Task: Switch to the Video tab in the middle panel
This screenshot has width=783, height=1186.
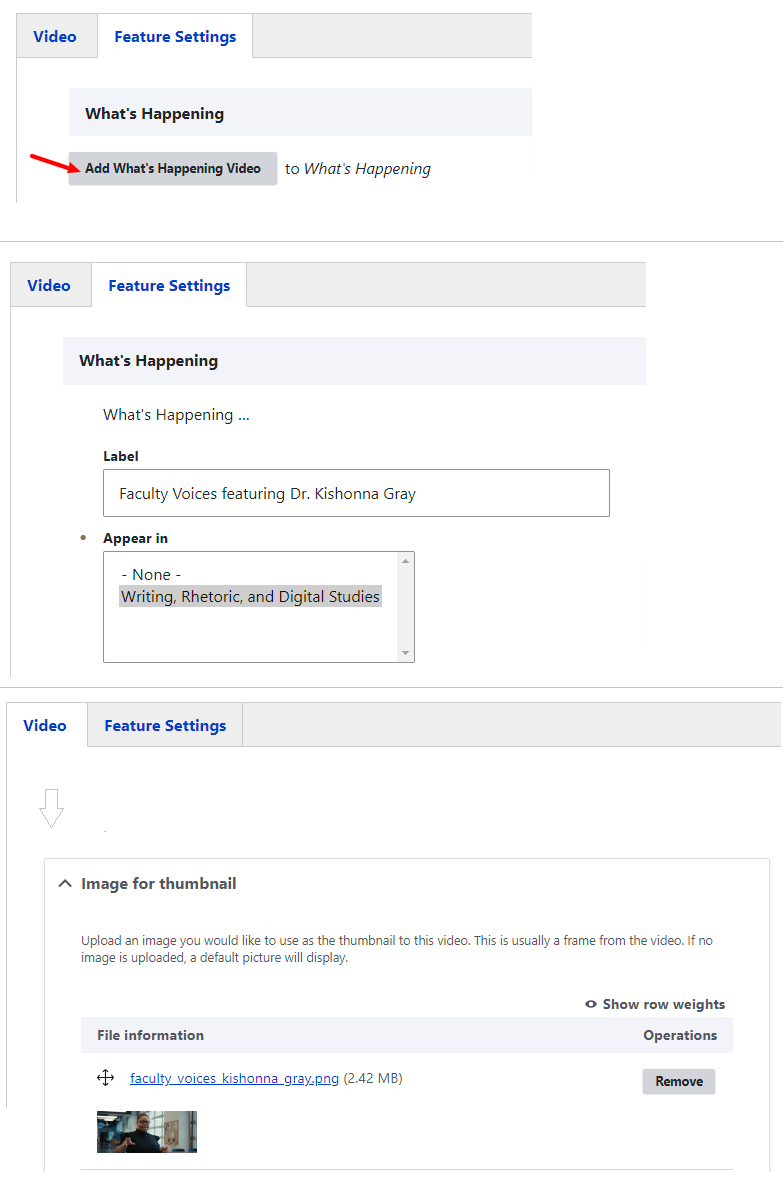Action: 49,285
